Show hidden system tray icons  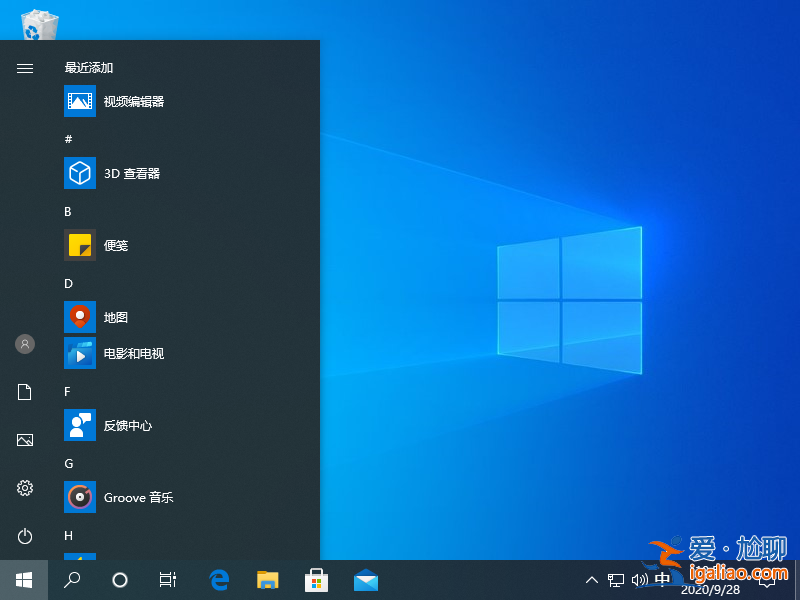[x=592, y=579]
